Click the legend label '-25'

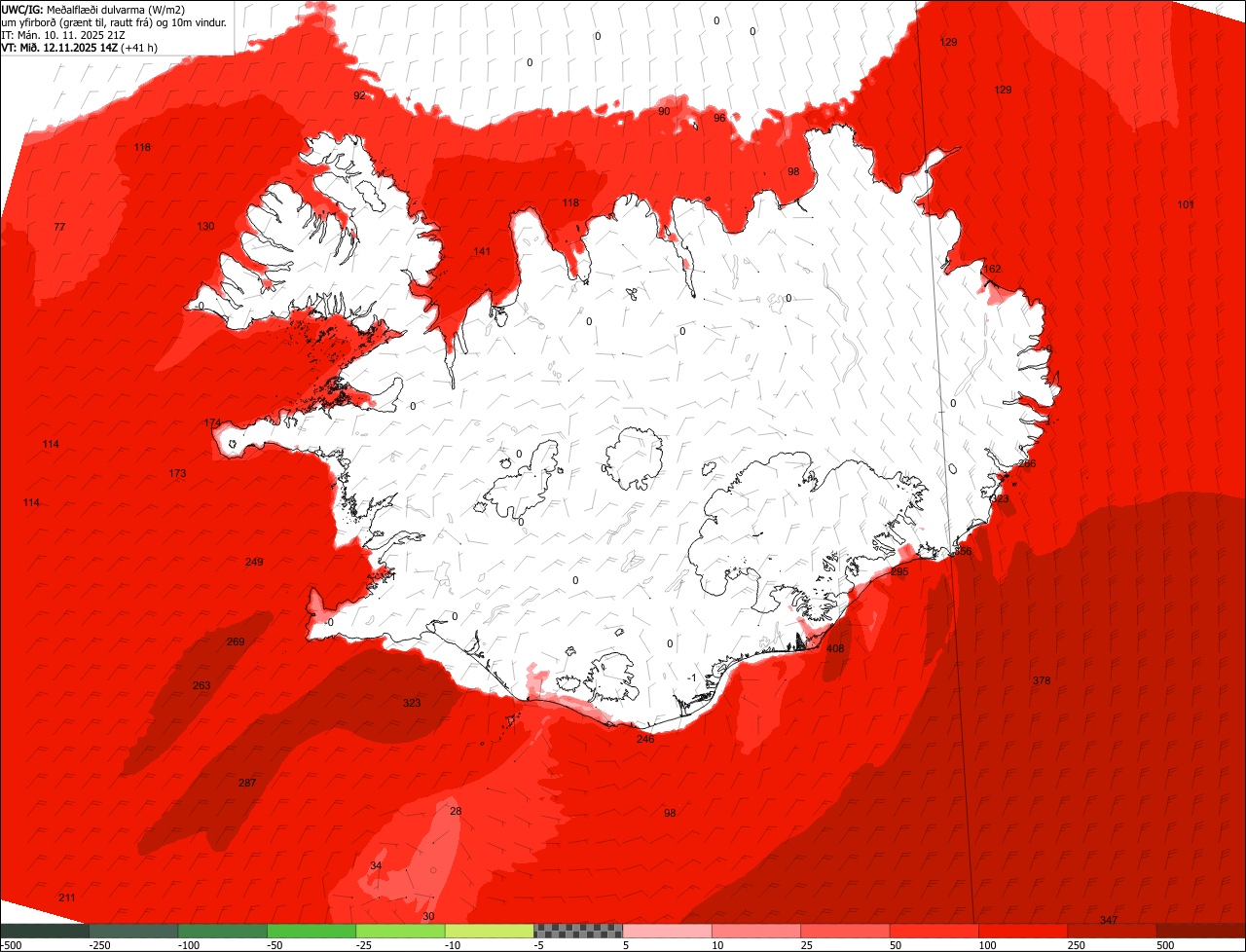click(x=365, y=945)
